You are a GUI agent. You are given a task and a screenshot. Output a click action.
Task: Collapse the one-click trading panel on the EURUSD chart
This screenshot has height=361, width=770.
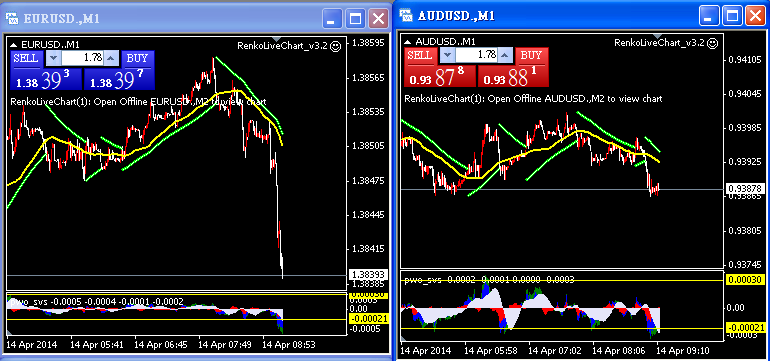14,45
